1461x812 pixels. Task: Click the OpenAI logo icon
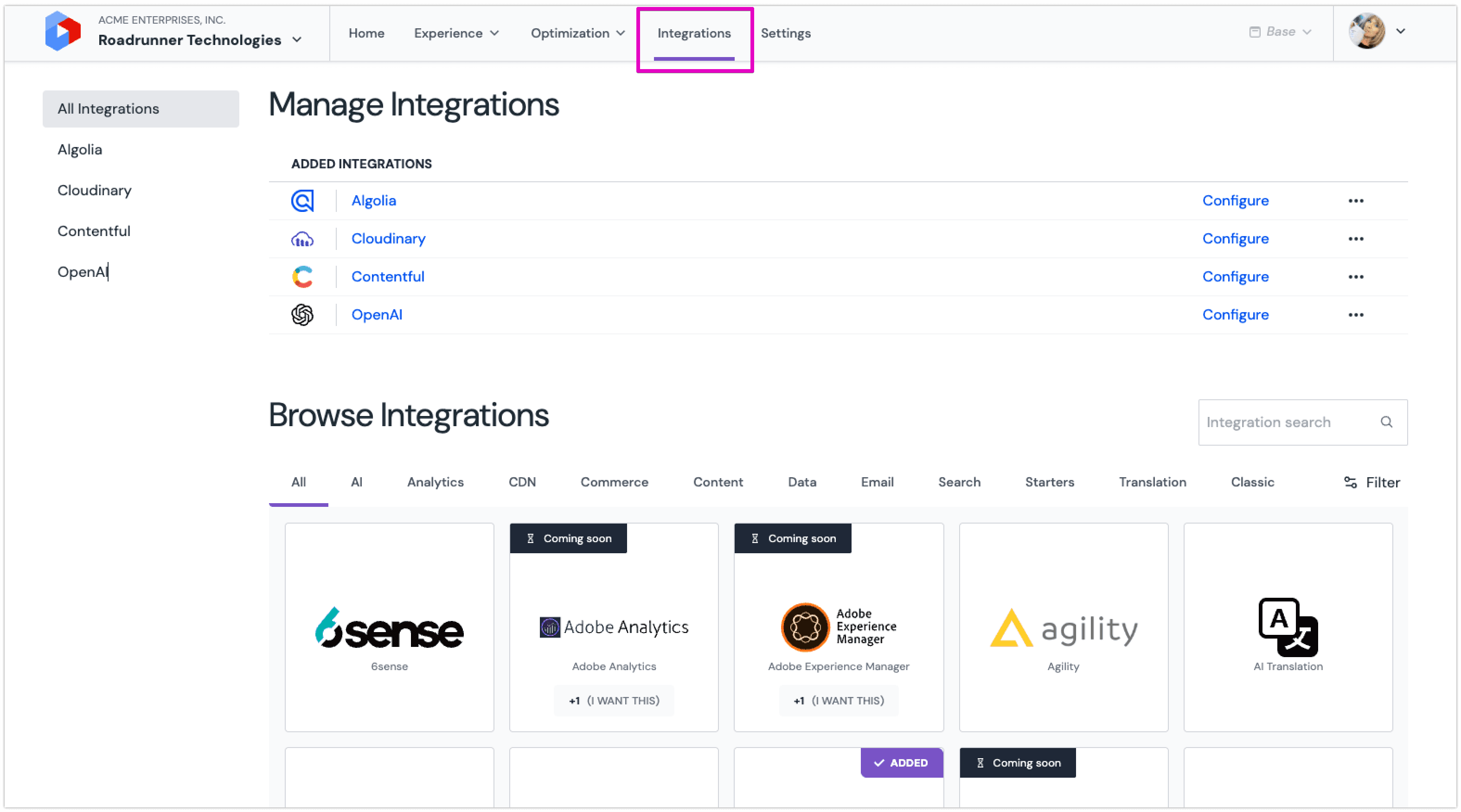coord(302,315)
